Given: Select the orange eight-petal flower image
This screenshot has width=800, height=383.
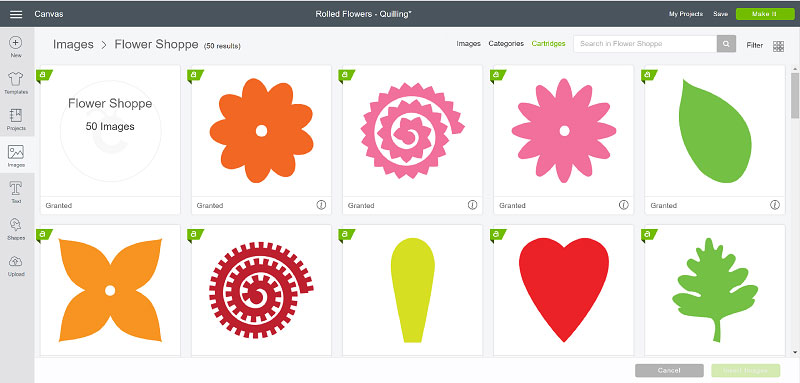Looking at the screenshot, I should 261,131.
